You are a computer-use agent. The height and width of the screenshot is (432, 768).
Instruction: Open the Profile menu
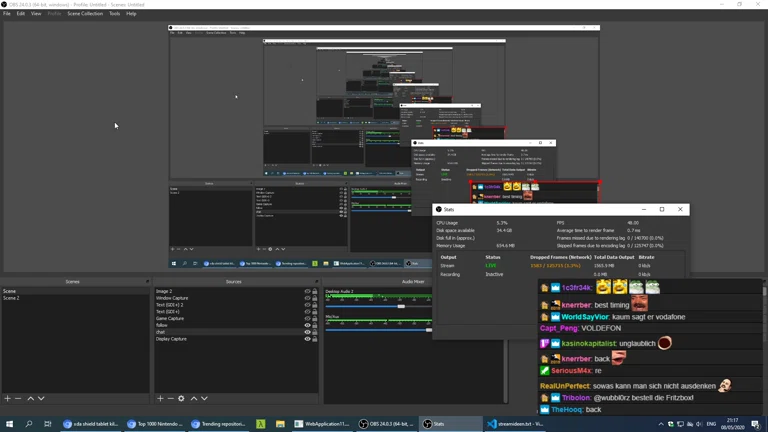54,14
